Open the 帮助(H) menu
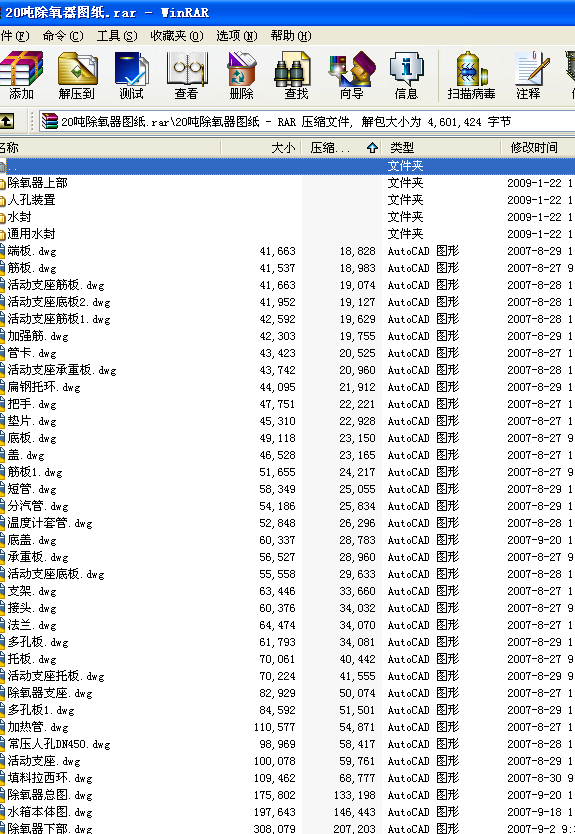Viewport: 575px width, 834px height. [291, 36]
